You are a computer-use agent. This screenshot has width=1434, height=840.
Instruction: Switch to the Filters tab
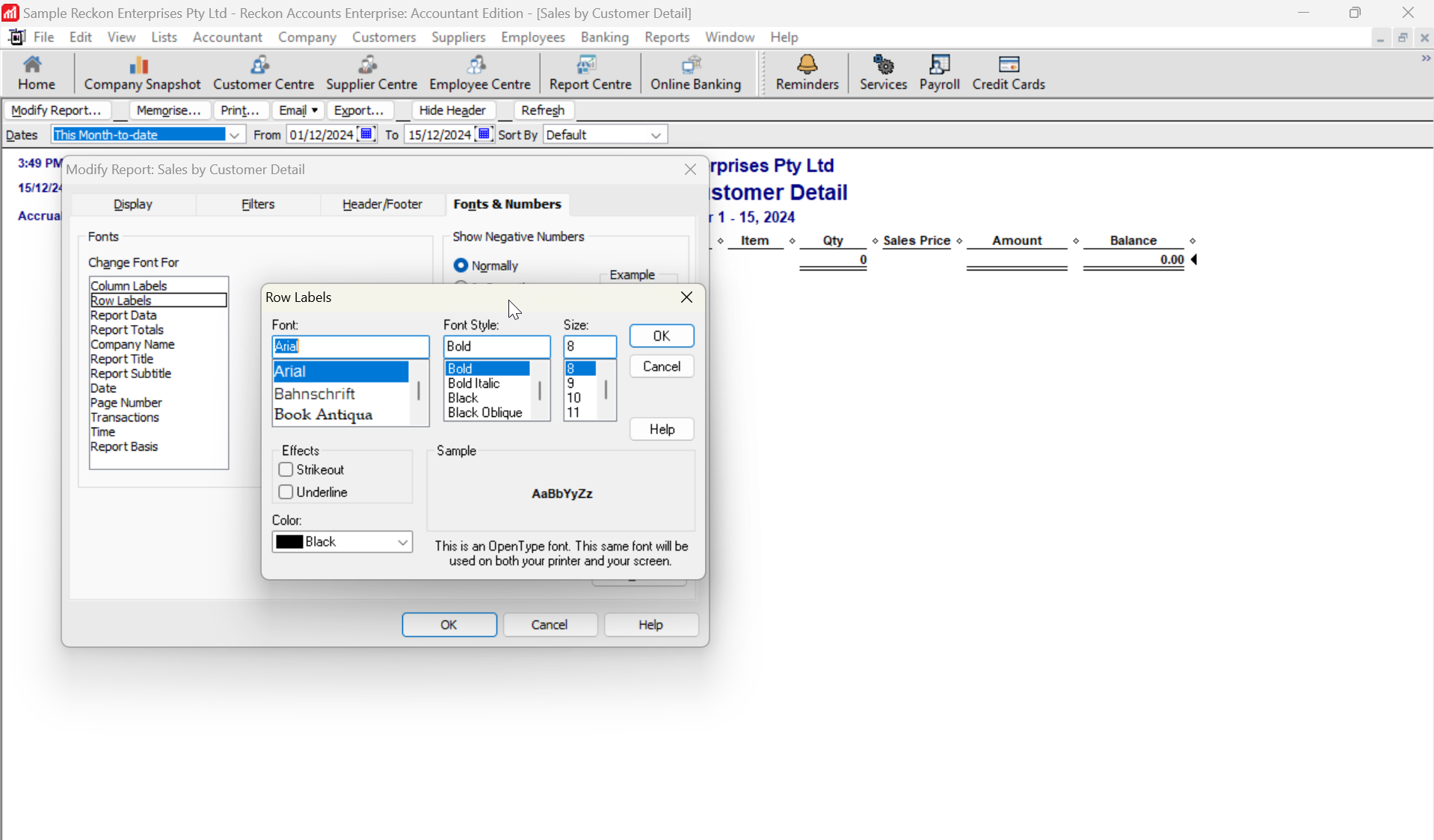tap(258, 204)
